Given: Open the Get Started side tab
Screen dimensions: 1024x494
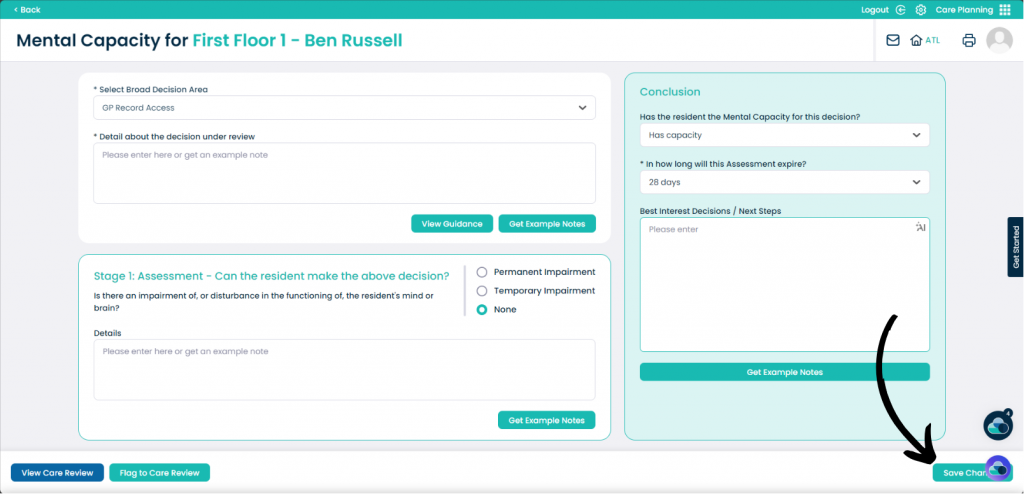Looking at the screenshot, I should click(x=1016, y=247).
